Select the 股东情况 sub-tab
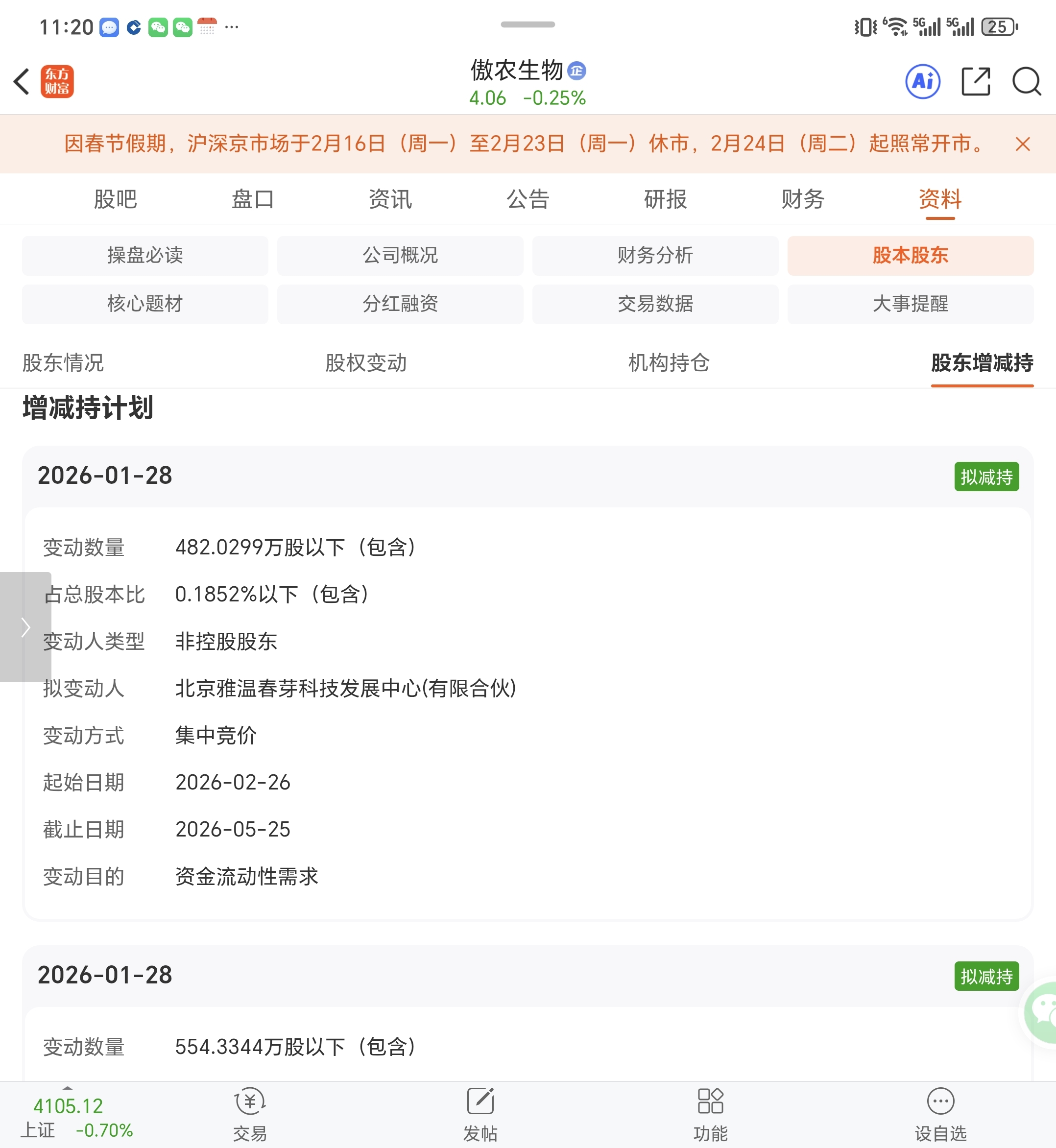The image size is (1056, 1148). [x=63, y=363]
